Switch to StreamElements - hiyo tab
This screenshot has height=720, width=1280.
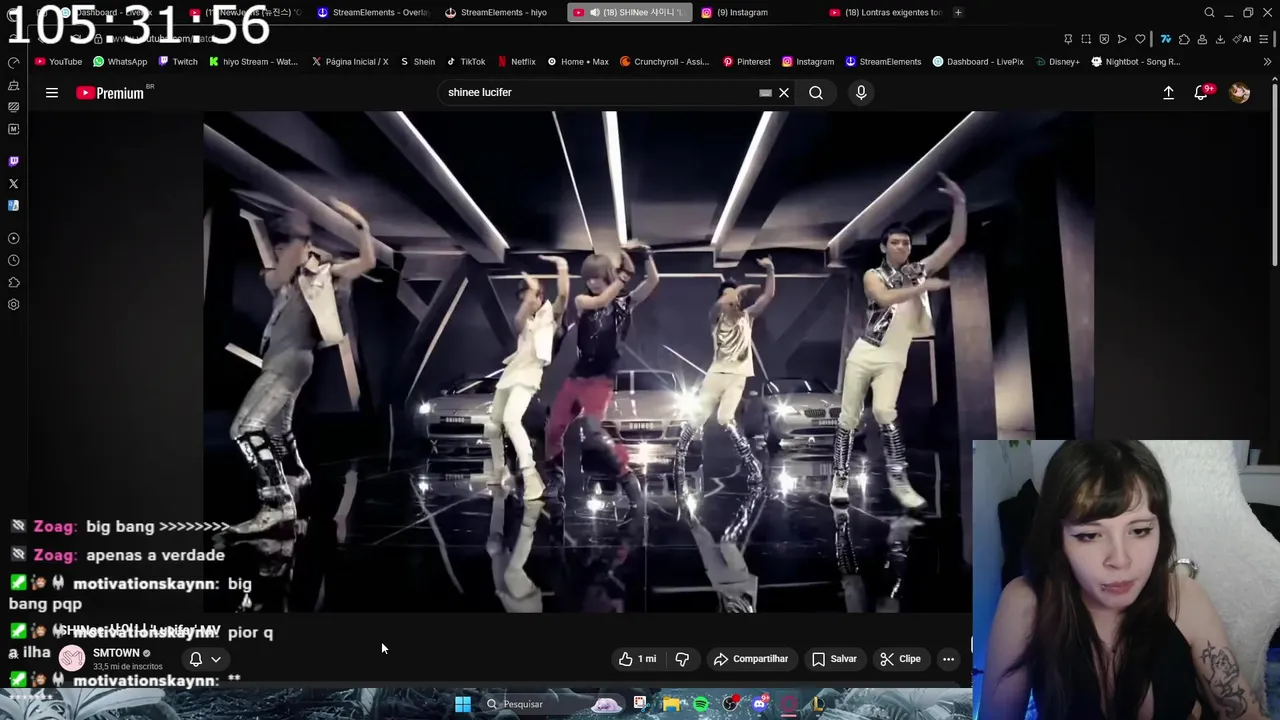tap(503, 12)
